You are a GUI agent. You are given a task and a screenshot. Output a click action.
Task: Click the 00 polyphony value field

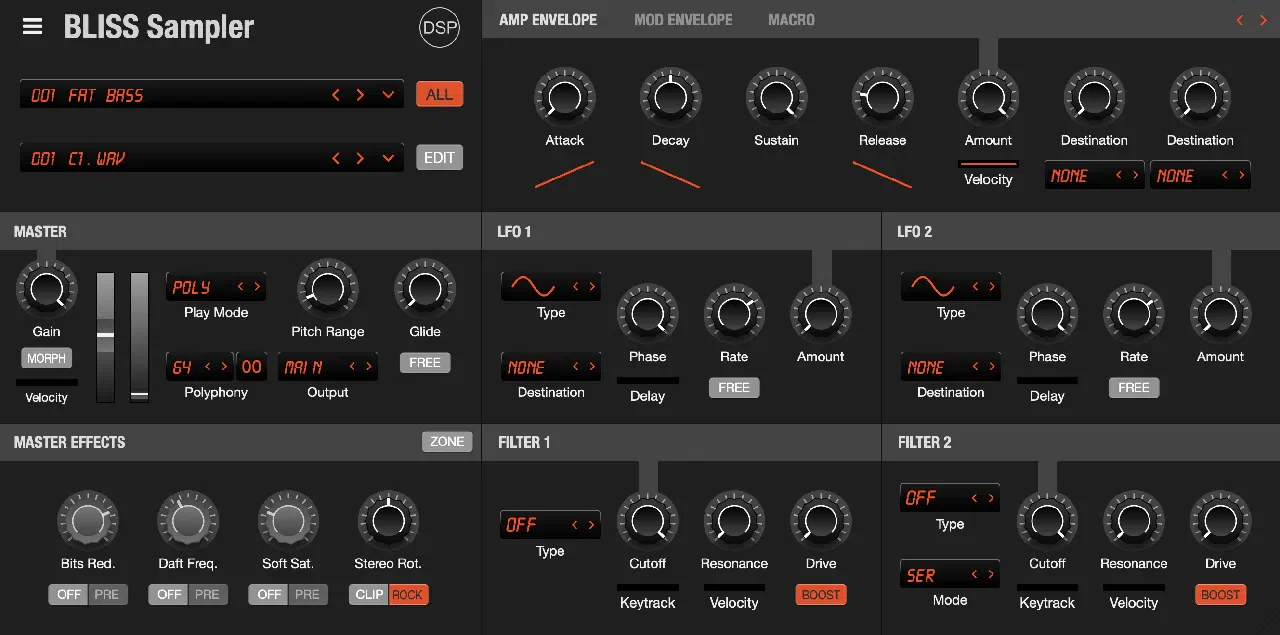click(251, 367)
